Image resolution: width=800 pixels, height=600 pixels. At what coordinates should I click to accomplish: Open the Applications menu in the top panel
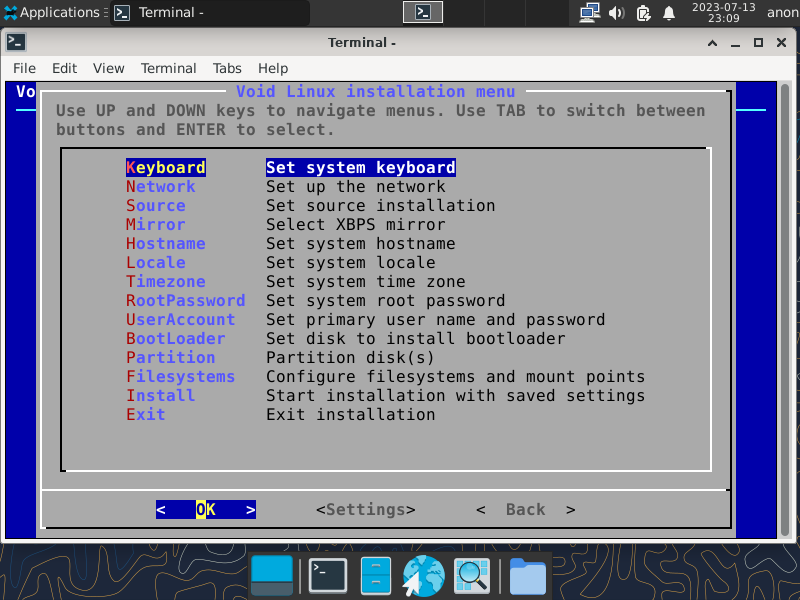click(x=52, y=12)
